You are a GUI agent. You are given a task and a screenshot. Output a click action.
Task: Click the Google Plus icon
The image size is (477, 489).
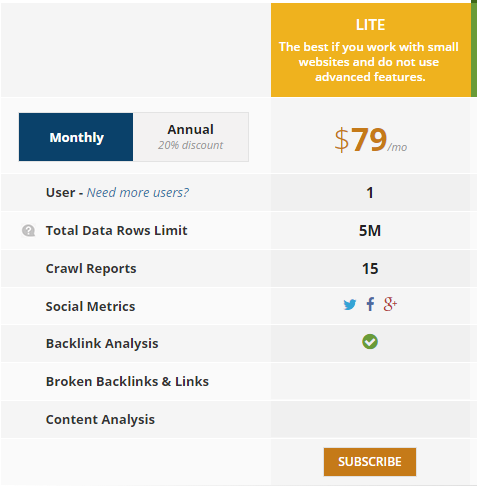pos(390,304)
